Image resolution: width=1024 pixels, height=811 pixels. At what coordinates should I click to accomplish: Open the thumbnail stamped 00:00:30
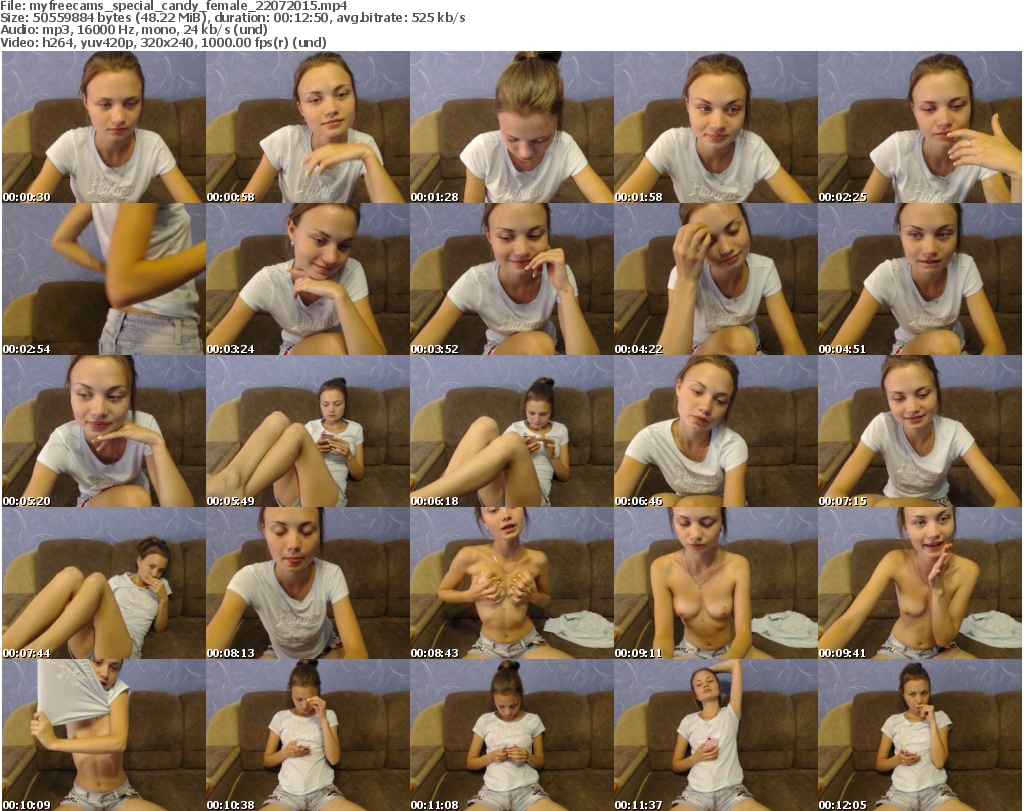(x=104, y=127)
